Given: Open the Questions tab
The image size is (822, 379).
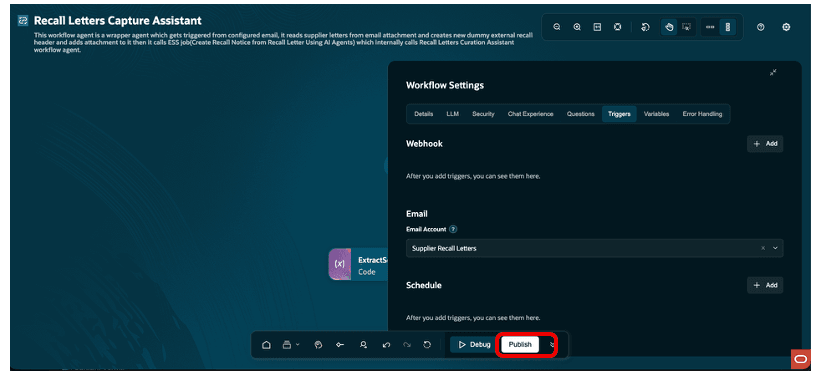Looking at the screenshot, I should [x=580, y=114].
